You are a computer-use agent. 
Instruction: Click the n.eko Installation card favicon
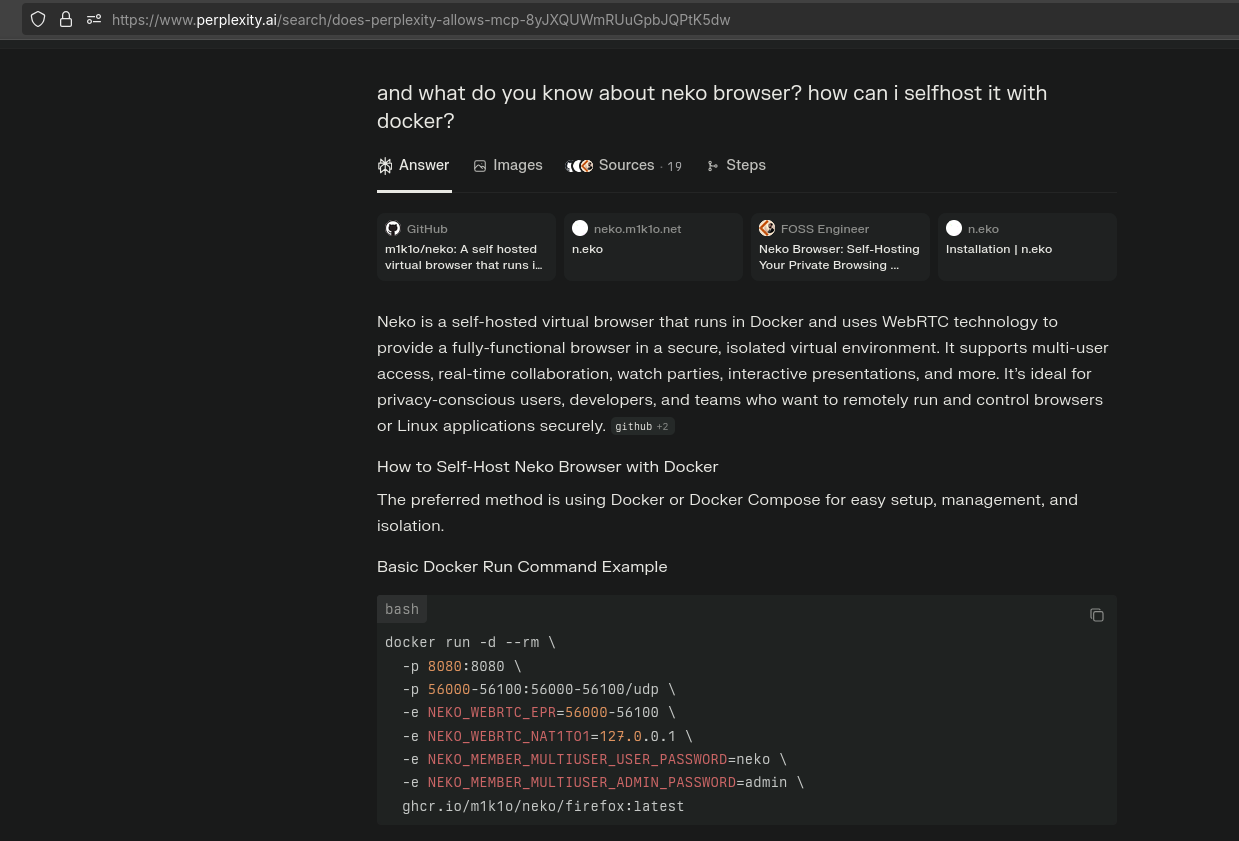(954, 229)
